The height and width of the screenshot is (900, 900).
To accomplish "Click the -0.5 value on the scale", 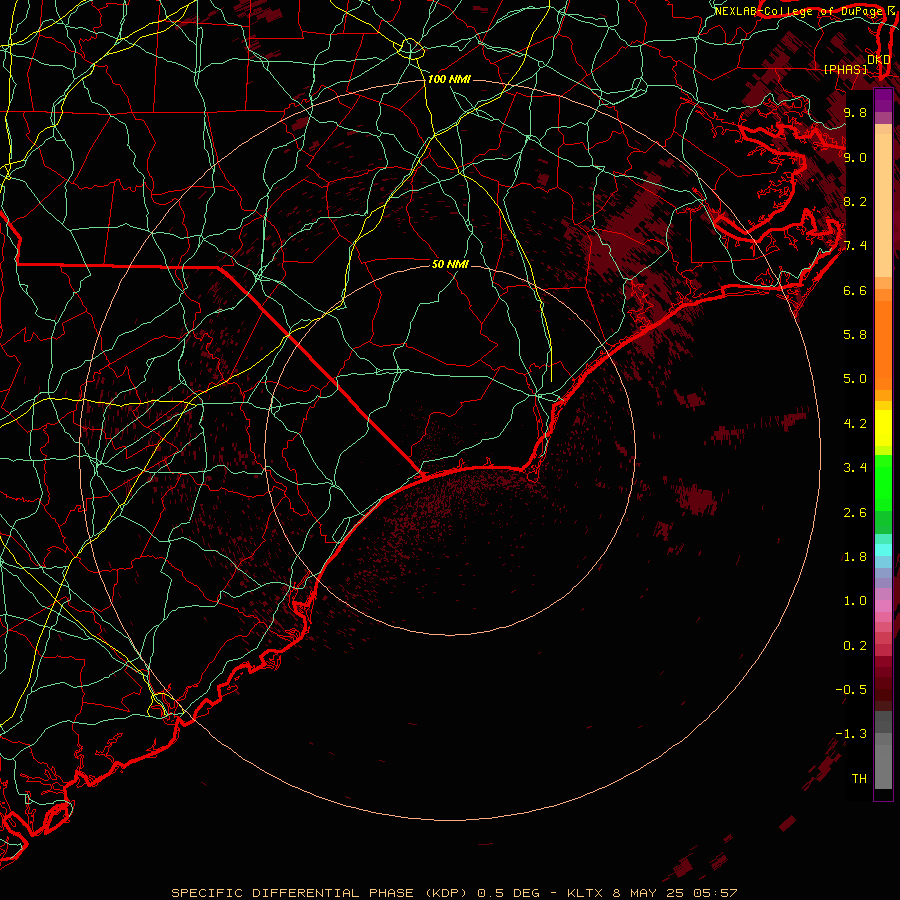I will (851, 689).
